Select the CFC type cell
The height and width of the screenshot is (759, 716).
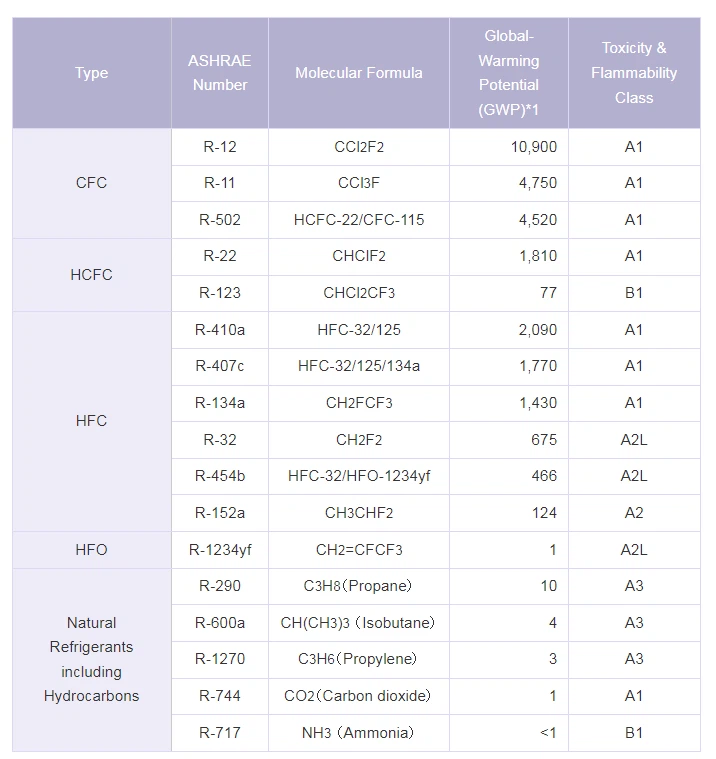91,183
